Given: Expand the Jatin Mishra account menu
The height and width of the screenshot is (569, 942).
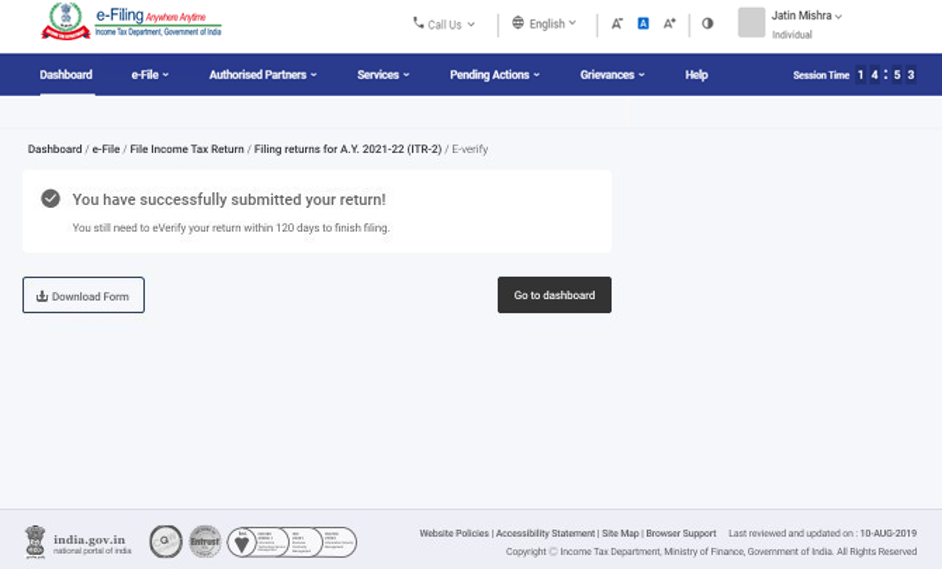Looking at the screenshot, I should point(807,16).
